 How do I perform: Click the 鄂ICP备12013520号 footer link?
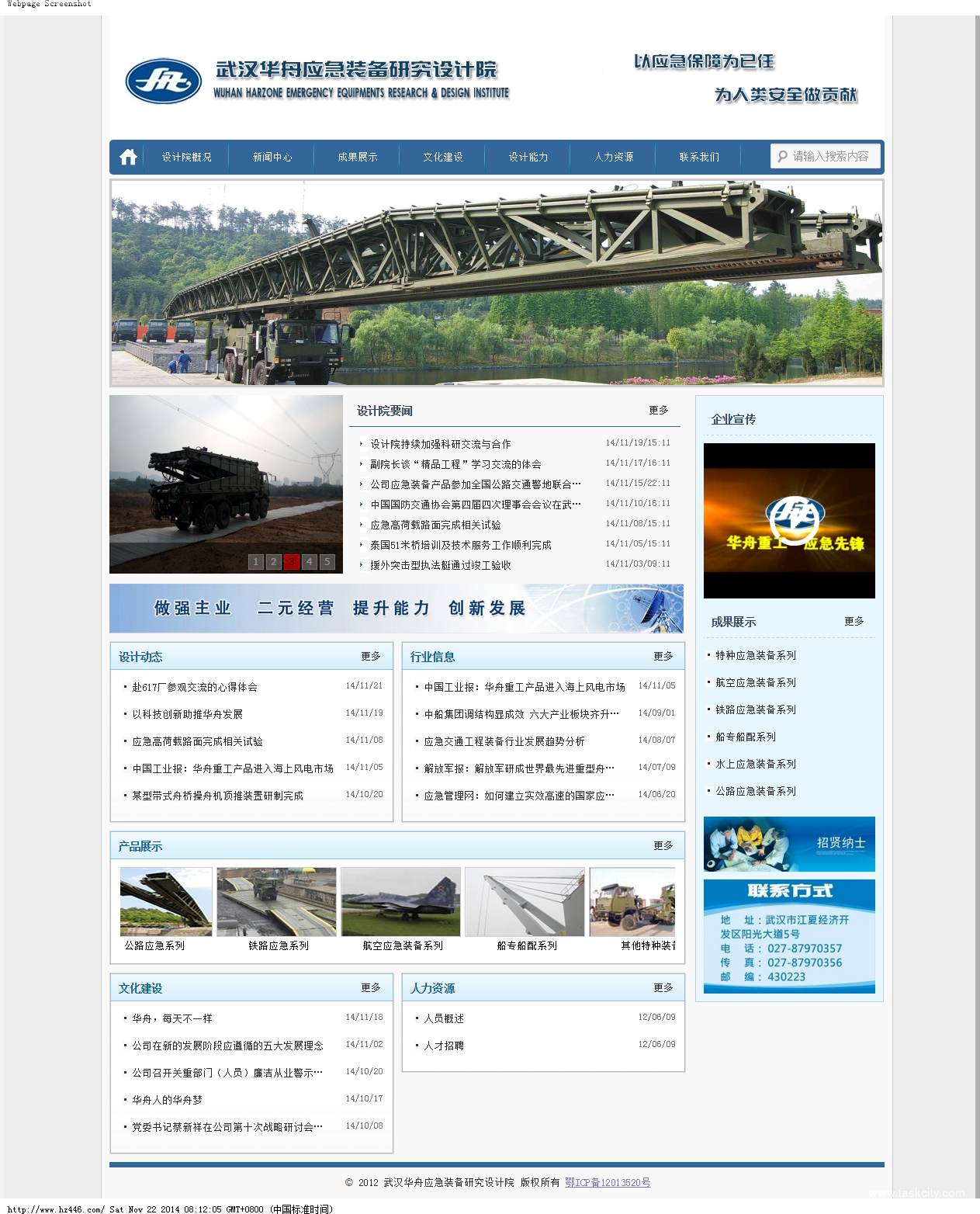606,1183
